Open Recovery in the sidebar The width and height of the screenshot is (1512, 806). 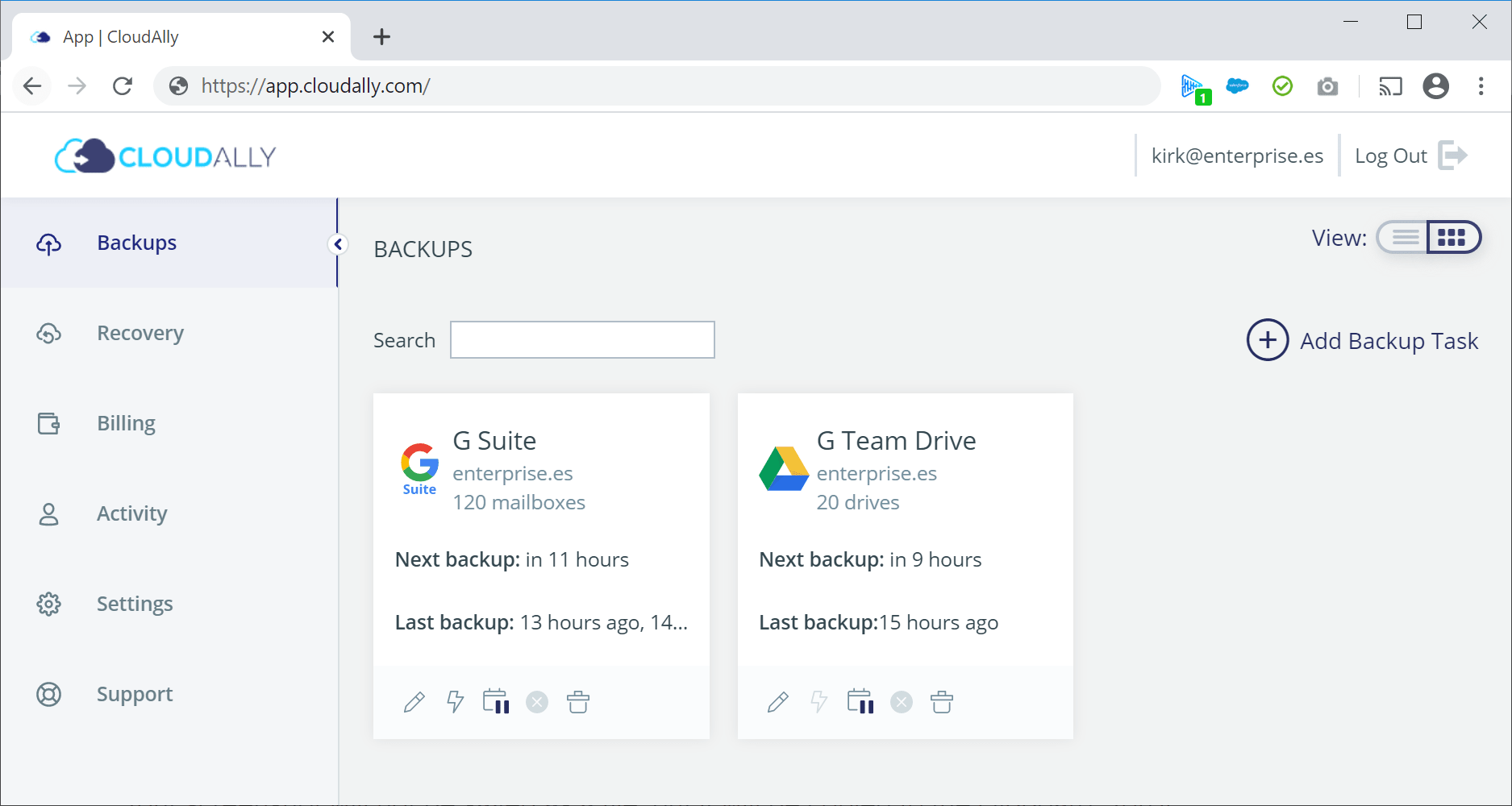point(169,333)
